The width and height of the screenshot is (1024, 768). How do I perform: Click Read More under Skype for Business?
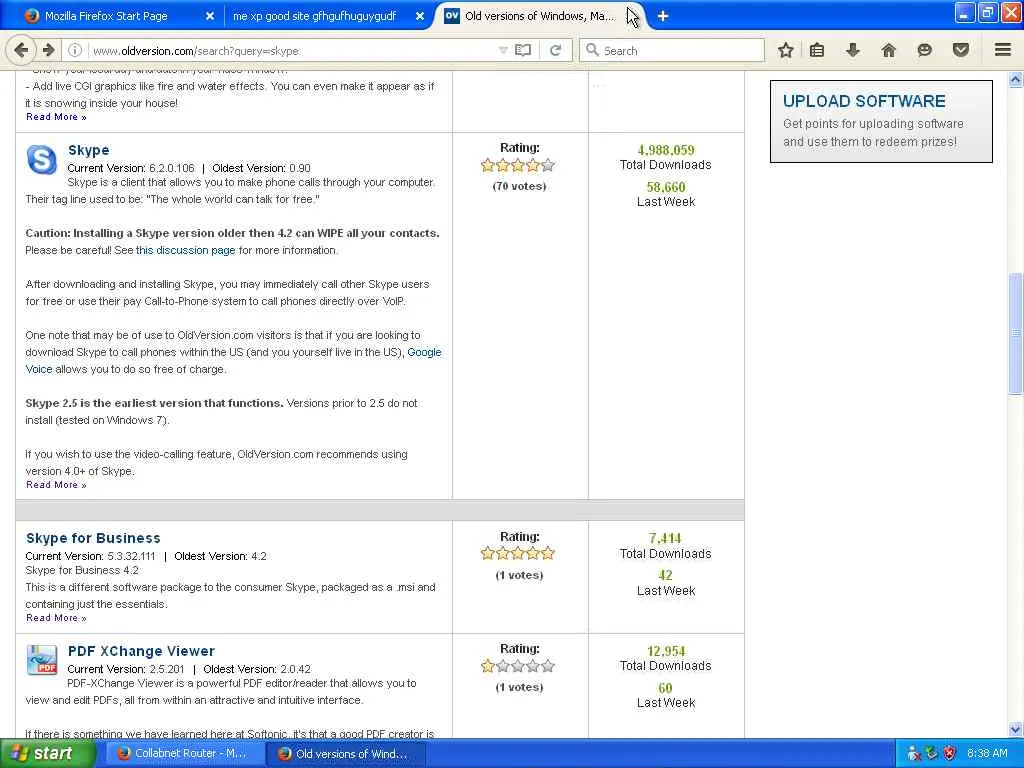point(56,618)
